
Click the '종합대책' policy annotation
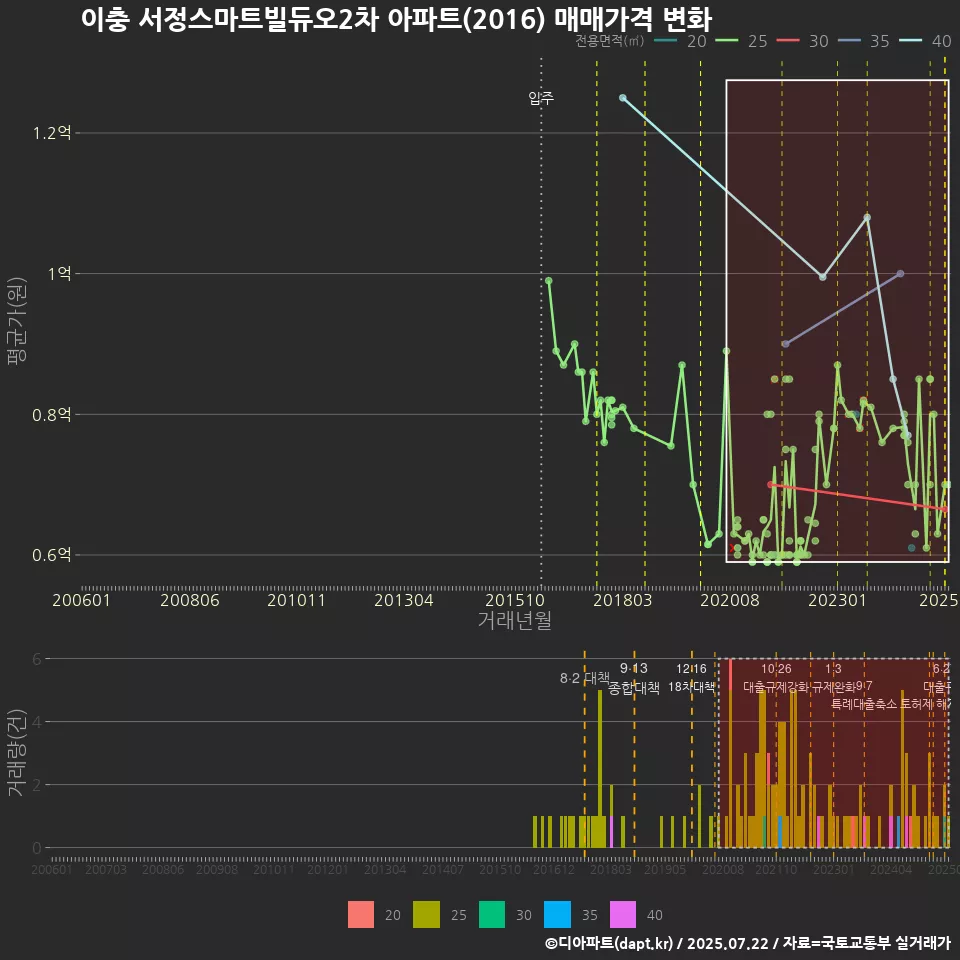[x=634, y=688]
